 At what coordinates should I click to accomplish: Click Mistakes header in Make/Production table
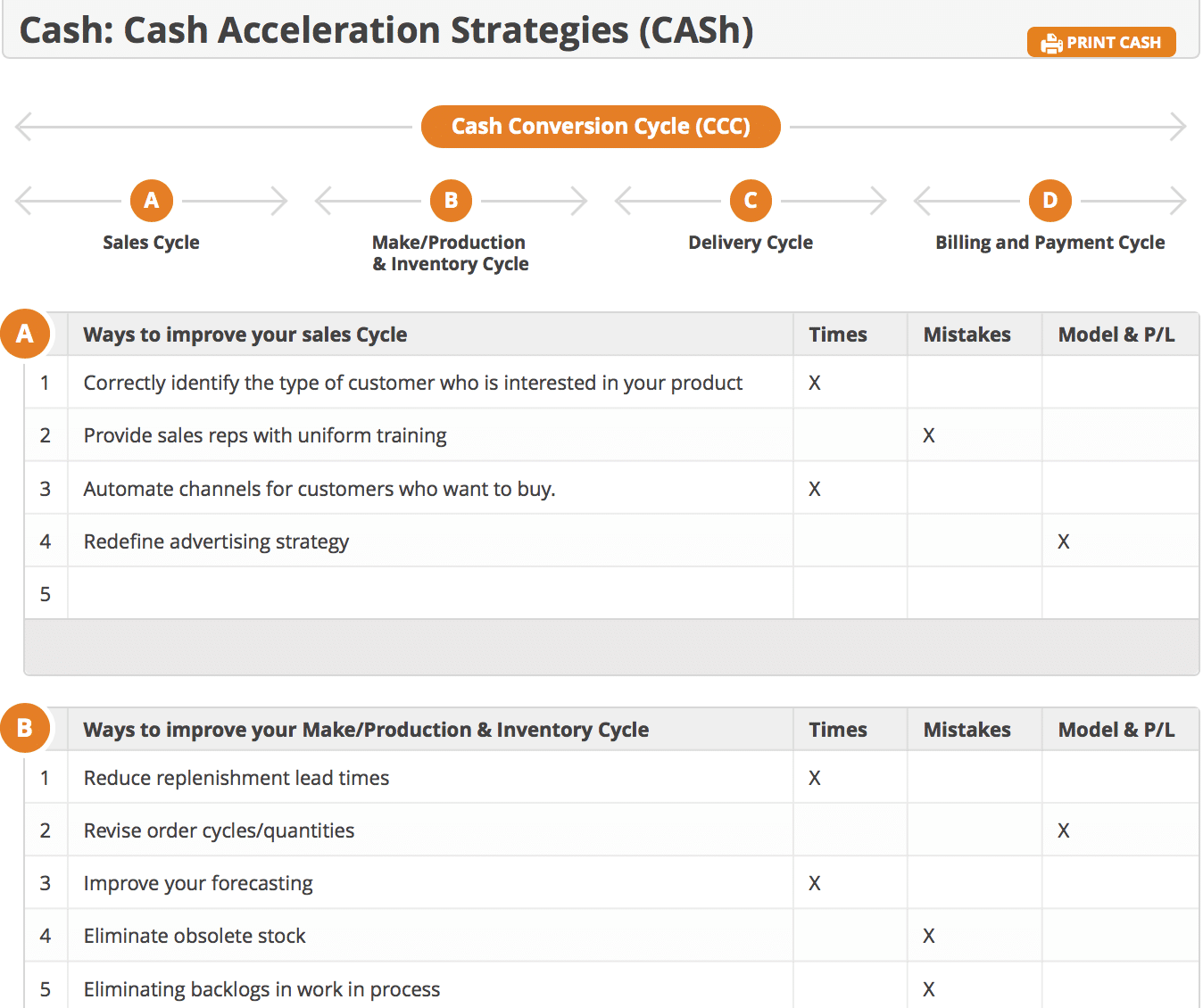[967, 730]
